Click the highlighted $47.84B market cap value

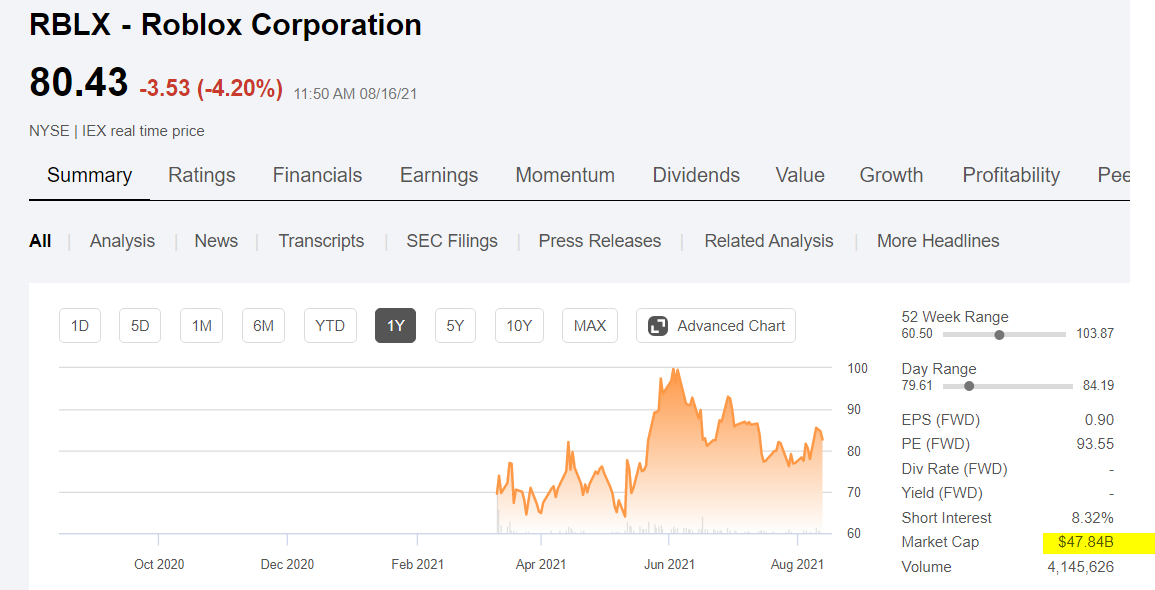(x=1086, y=542)
